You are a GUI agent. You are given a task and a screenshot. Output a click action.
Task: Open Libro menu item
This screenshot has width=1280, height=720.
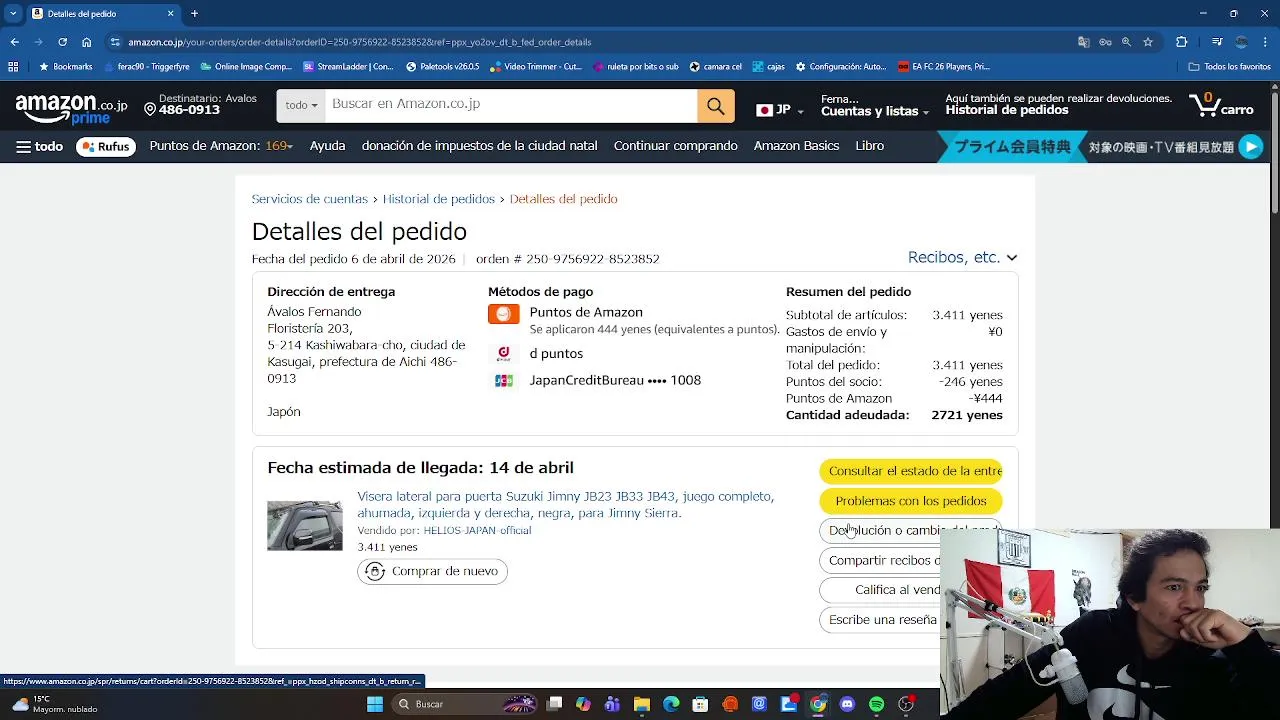(x=869, y=146)
